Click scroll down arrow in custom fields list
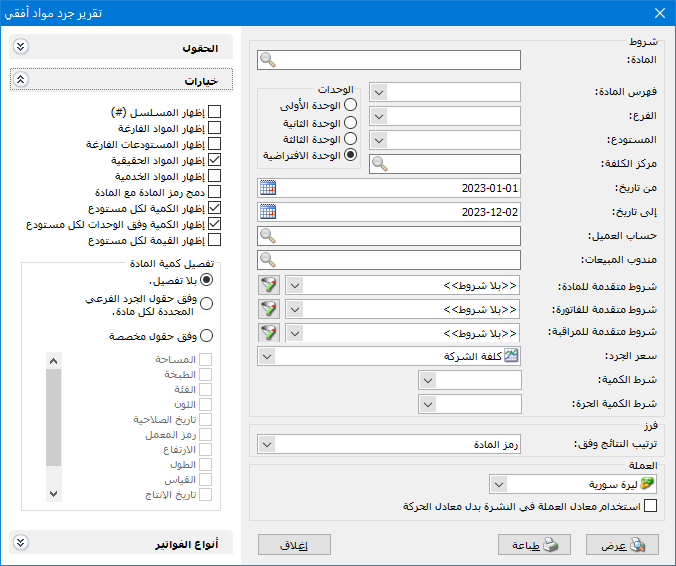This screenshot has width=676, height=566. 53,494
